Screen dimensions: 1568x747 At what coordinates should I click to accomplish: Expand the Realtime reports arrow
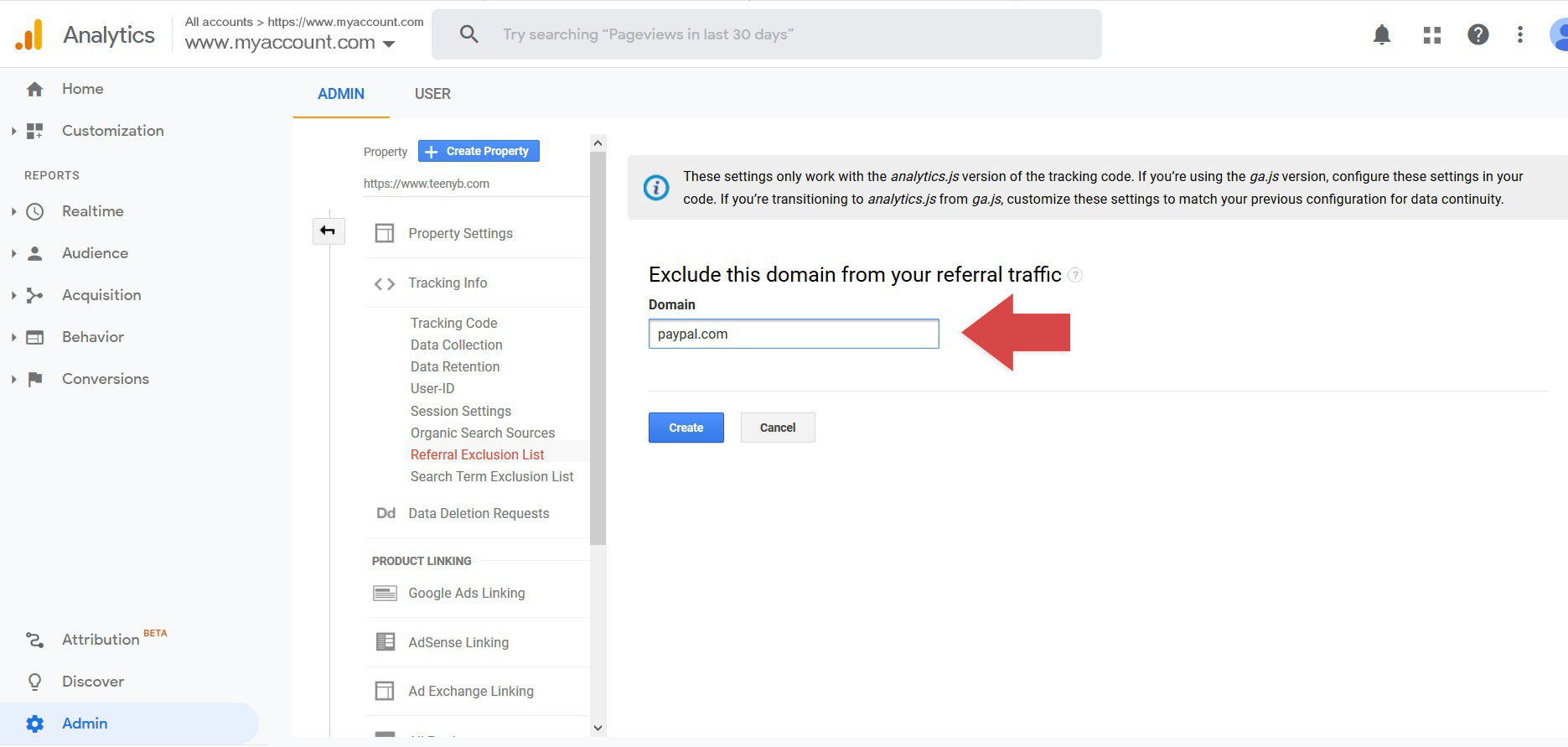coord(13,211)
